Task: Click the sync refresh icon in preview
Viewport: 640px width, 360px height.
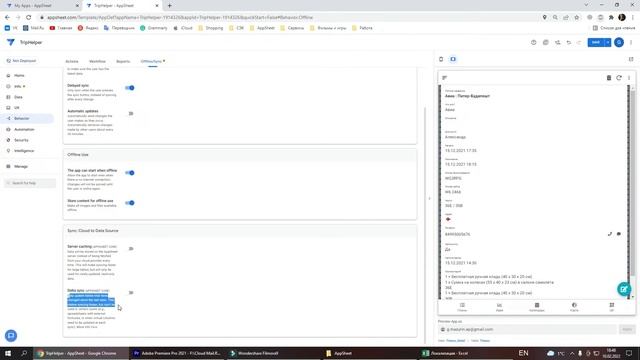Action: 619,78
